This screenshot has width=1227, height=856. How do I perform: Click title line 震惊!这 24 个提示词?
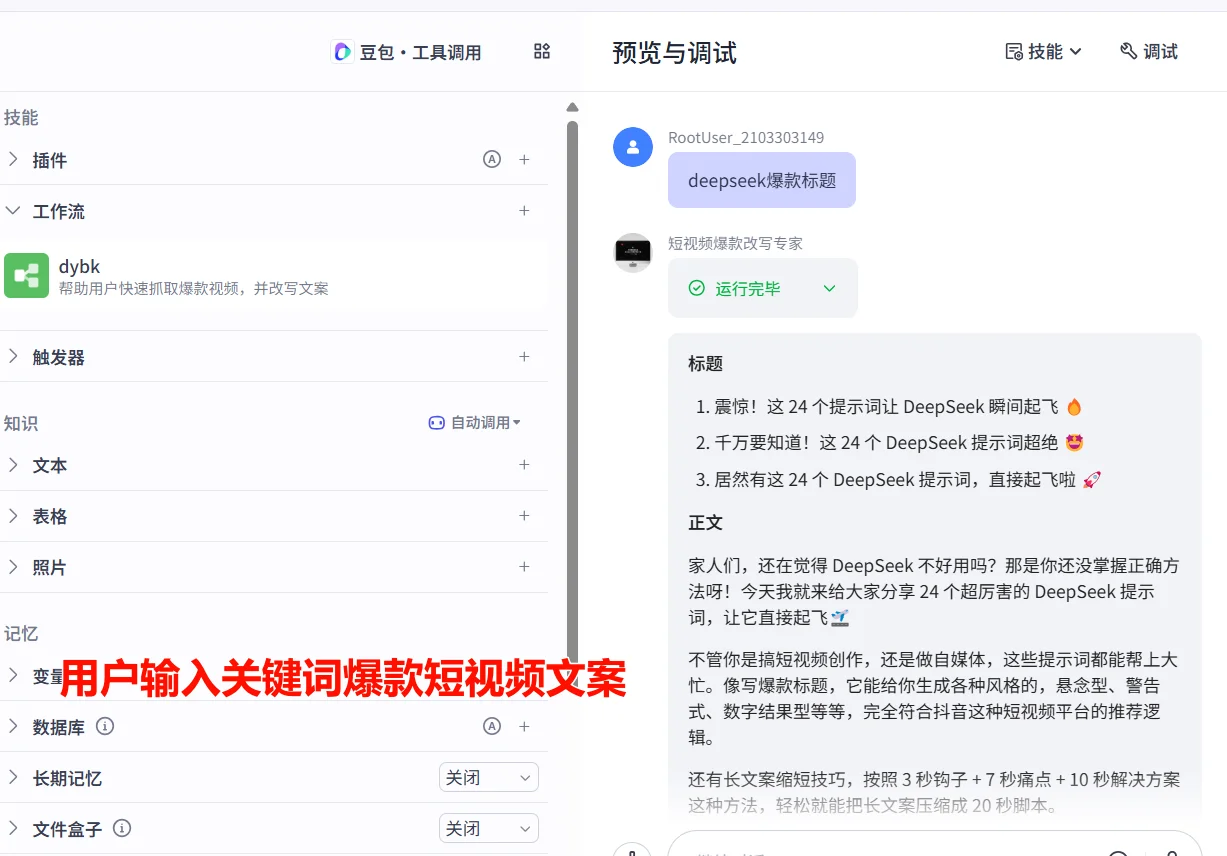898,406
